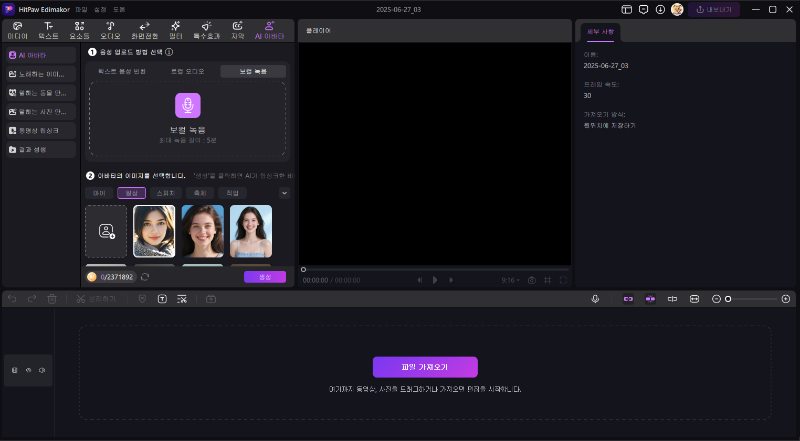Click the info icon next to step 1
The height and width of the screenshot is (441, 800).
169,52
